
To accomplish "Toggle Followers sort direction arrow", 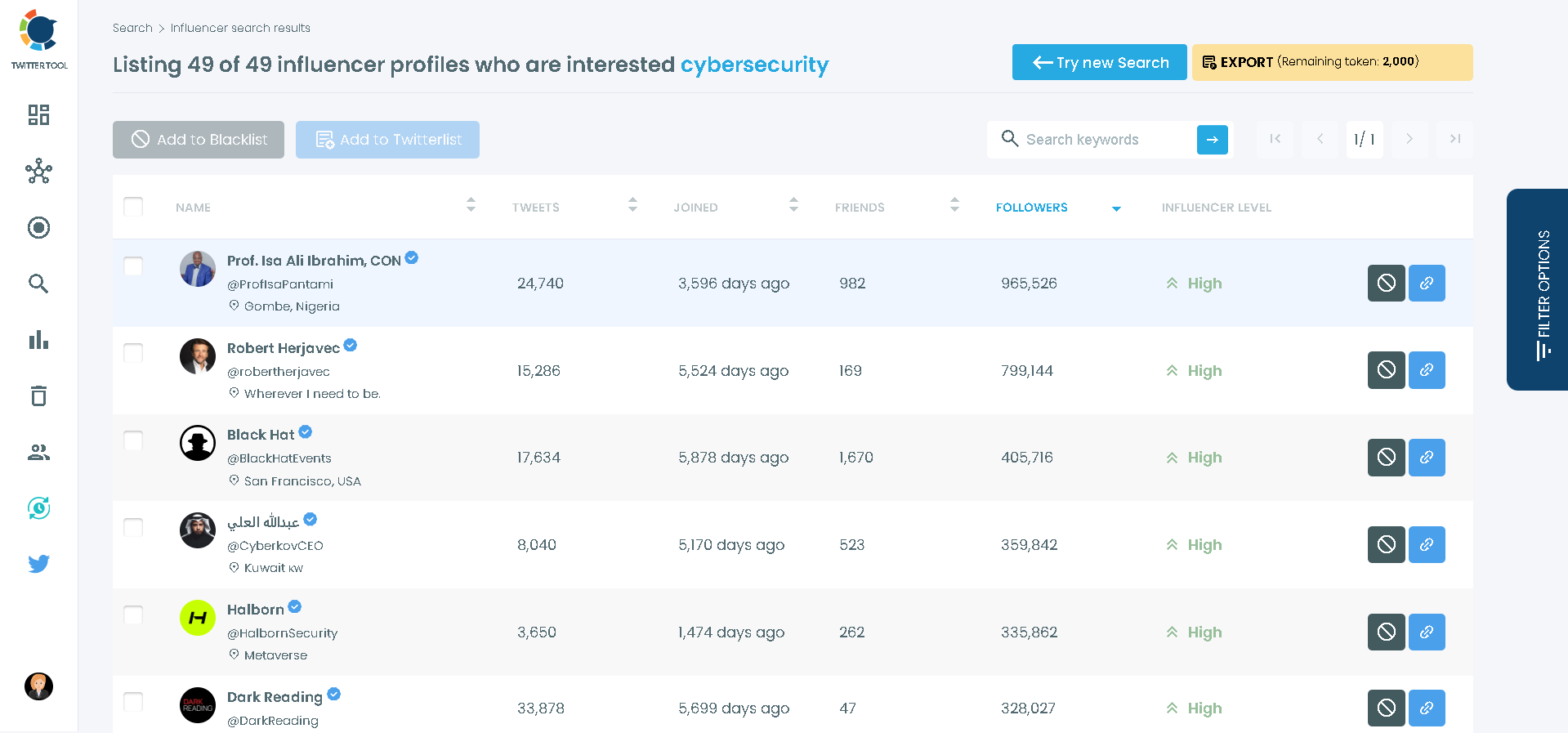I will (1116, 209).
